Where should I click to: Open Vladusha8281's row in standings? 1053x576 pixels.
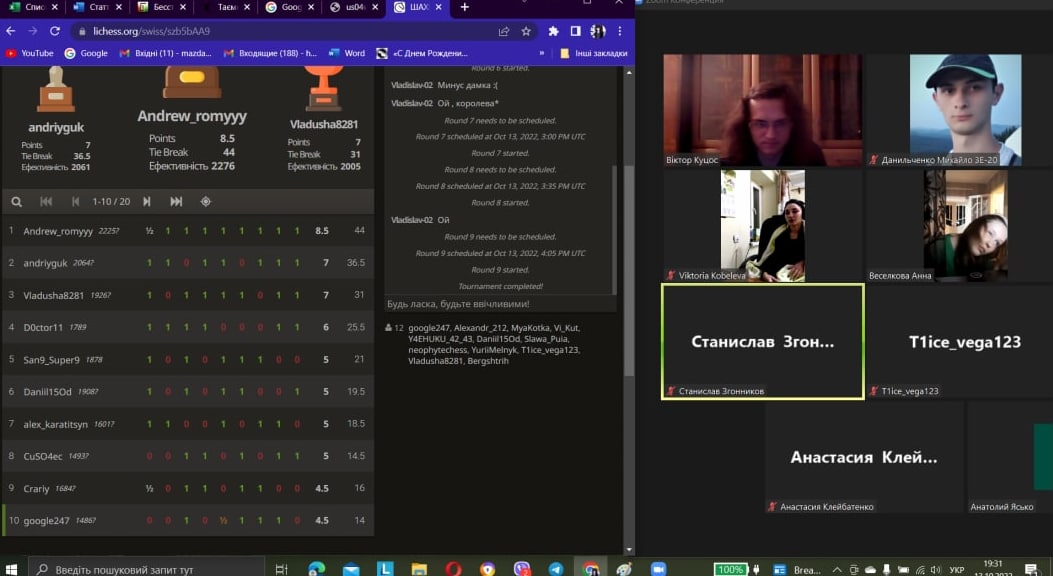188,295
